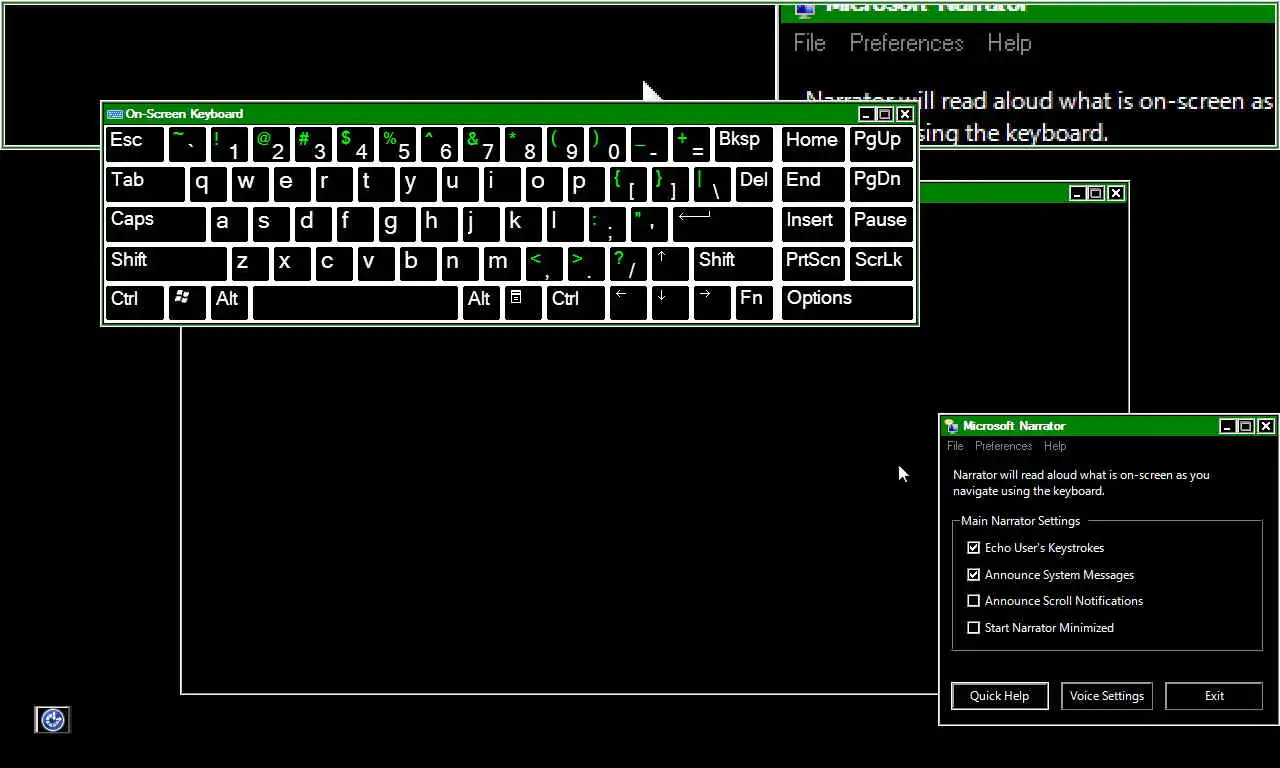Click the Home key

pyautogui.click(x=813, y=144)
